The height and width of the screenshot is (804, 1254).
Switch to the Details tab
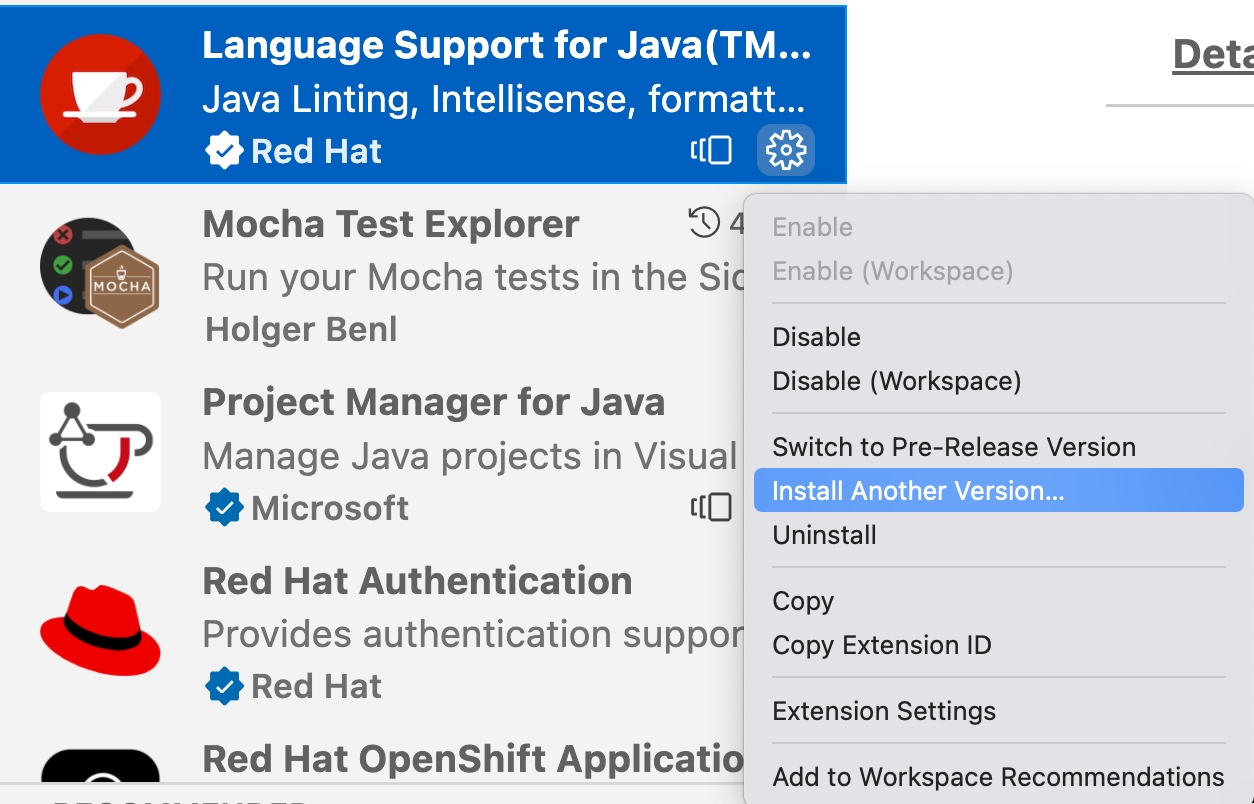click(1212, 55)
